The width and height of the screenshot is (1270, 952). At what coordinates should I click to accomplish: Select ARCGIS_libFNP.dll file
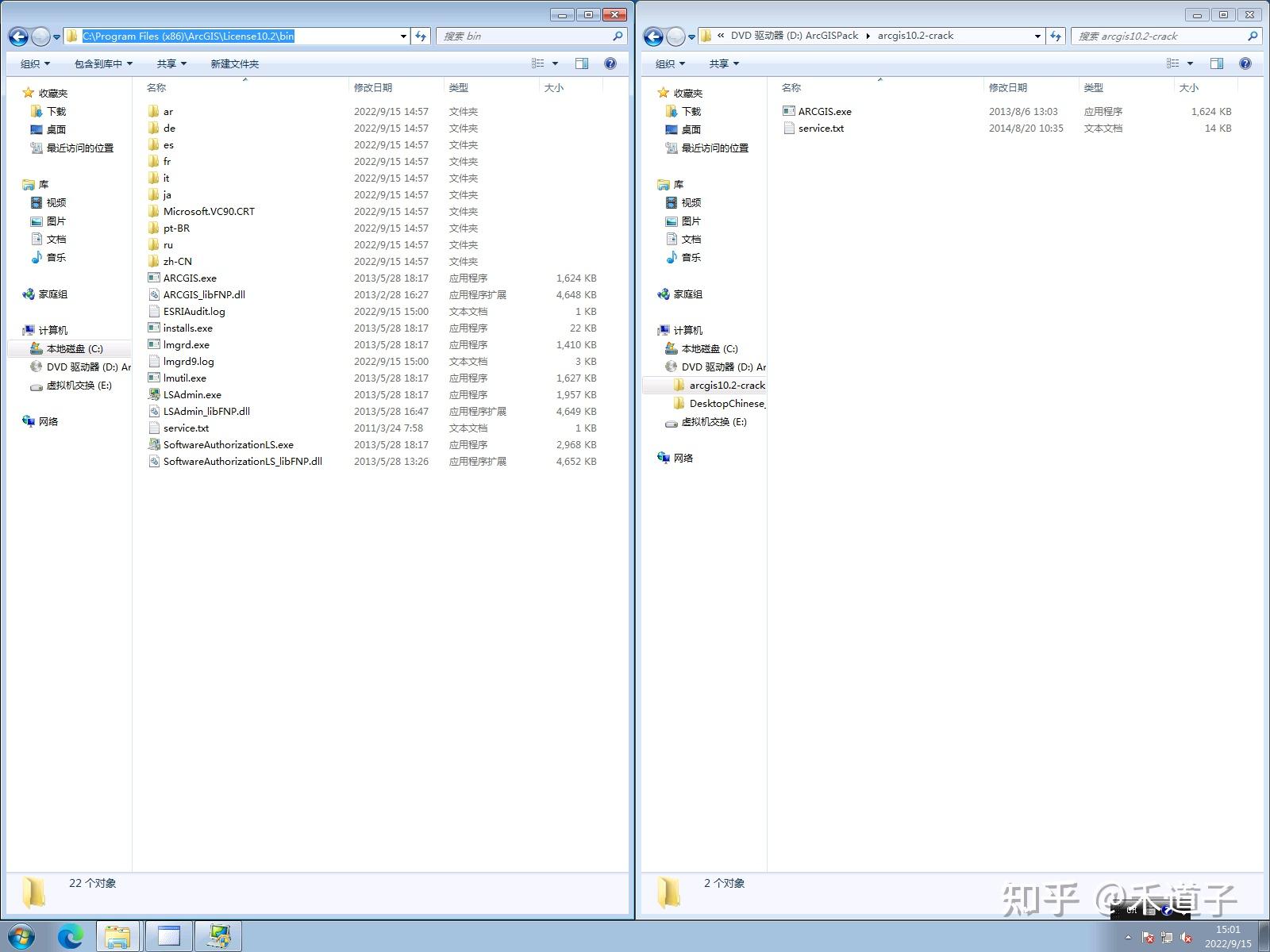(204, 295)
